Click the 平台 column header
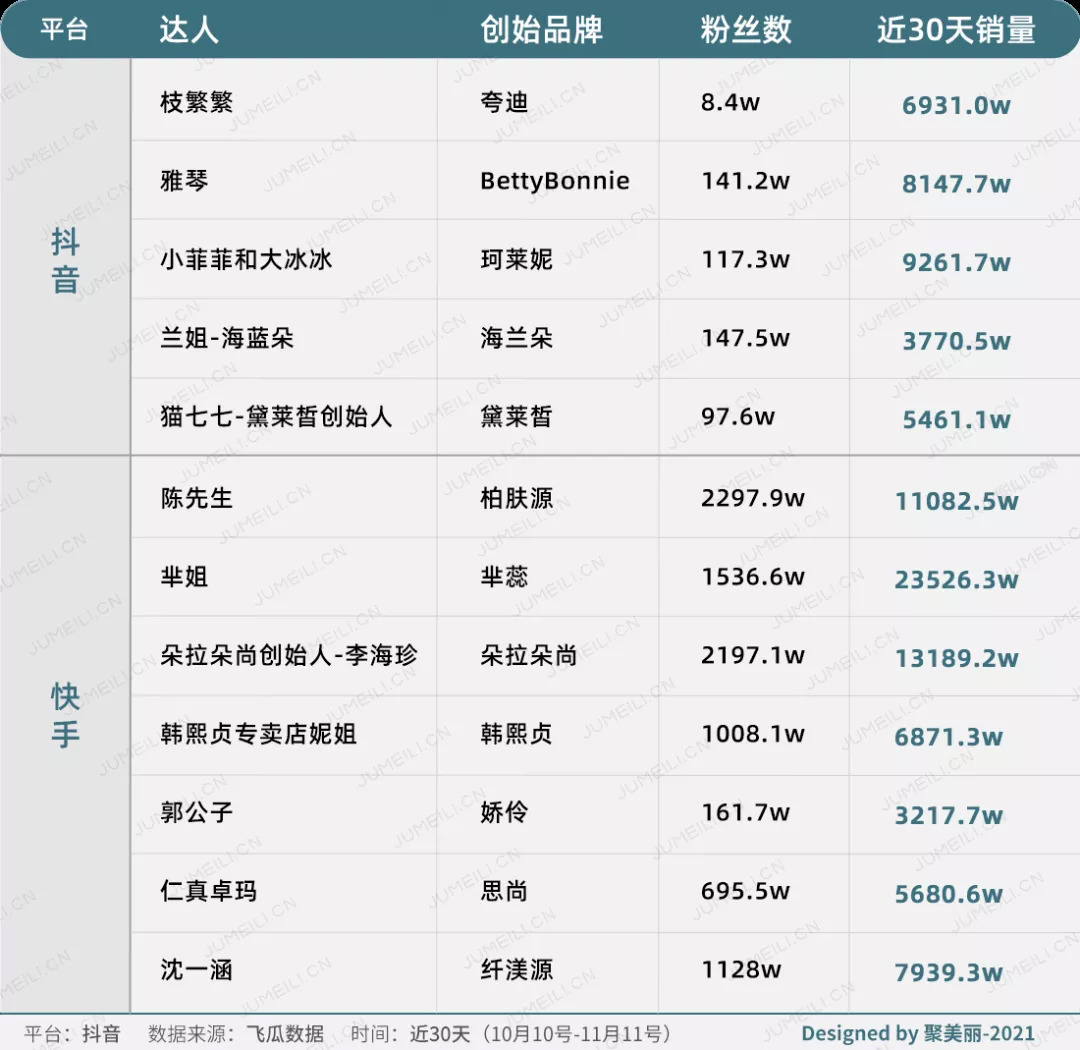Viewport: 1080px width, 1050px height. pos(64,30)
